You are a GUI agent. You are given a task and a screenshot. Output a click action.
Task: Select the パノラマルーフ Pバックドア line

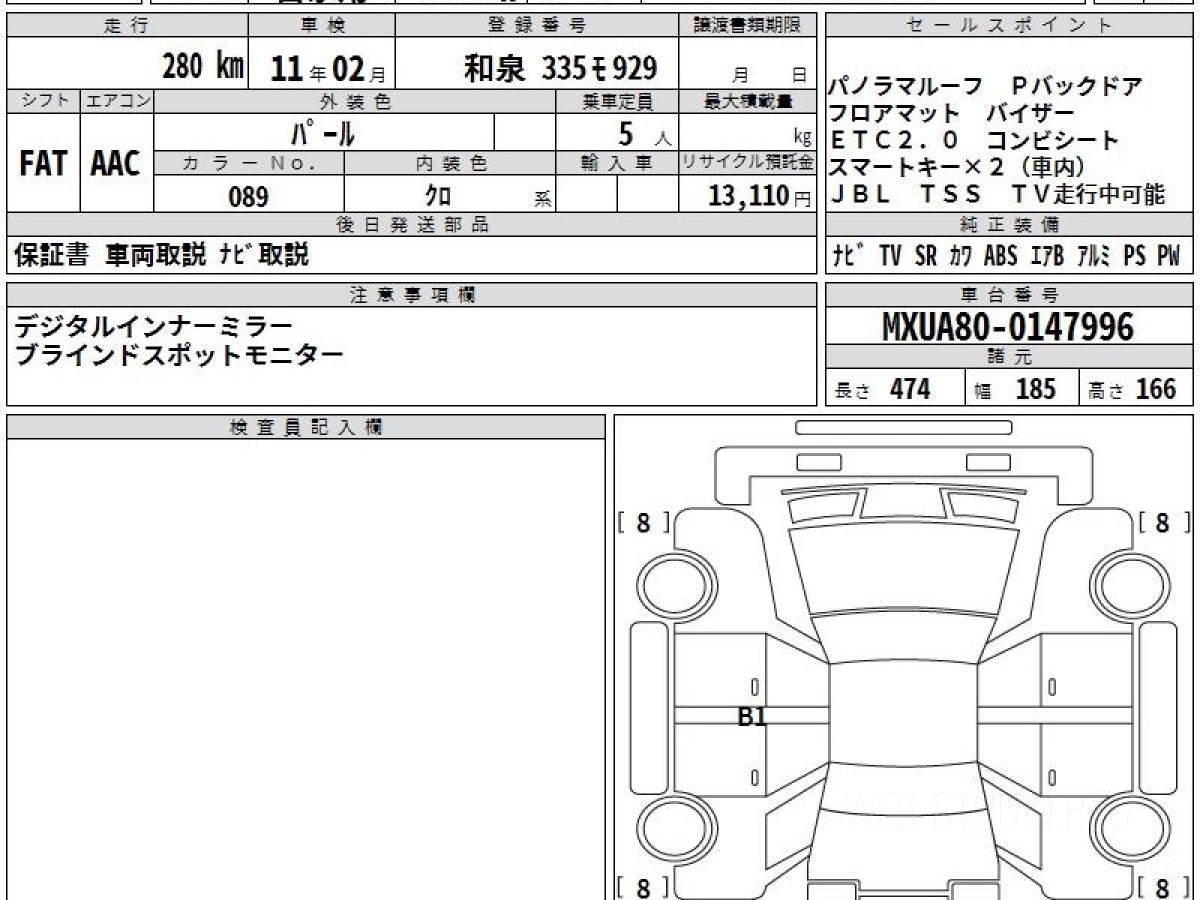(x=985, y=87)
